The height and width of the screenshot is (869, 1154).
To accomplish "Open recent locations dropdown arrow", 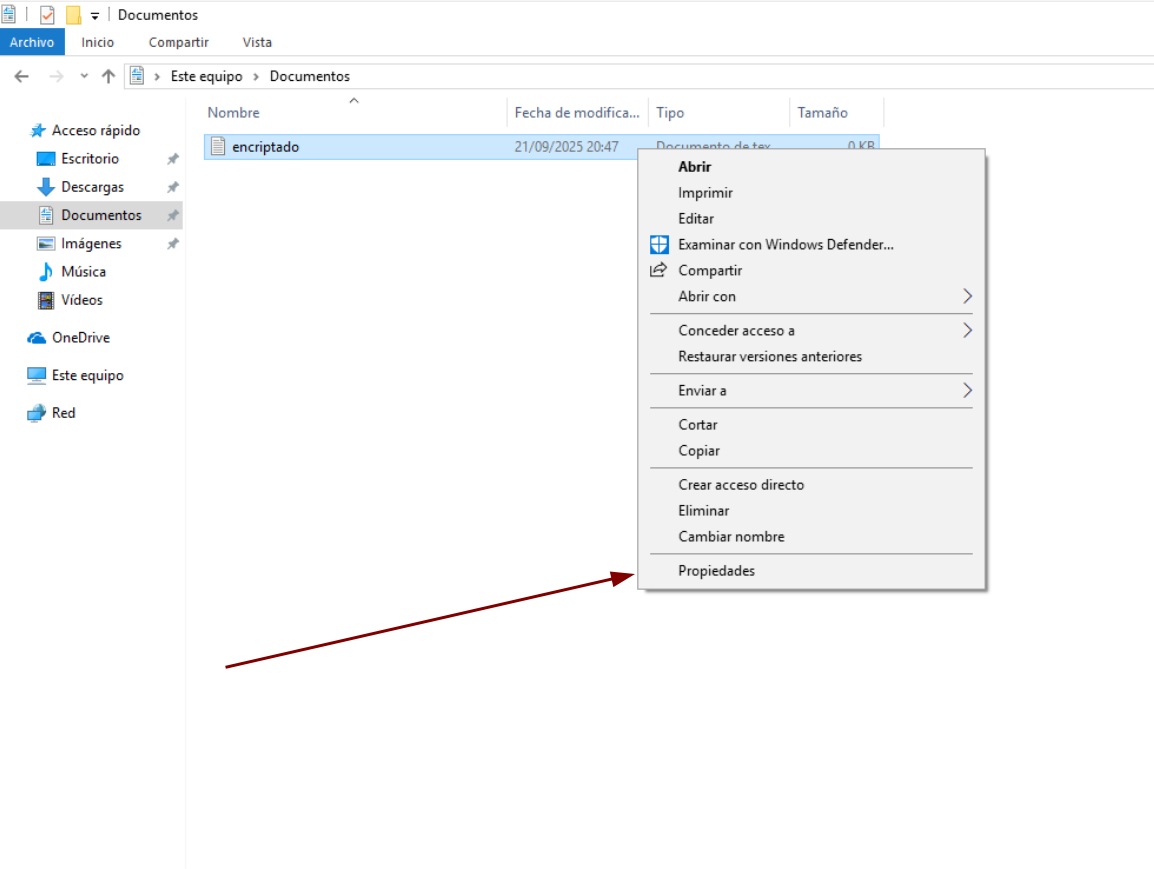I will tap(84, 76).
